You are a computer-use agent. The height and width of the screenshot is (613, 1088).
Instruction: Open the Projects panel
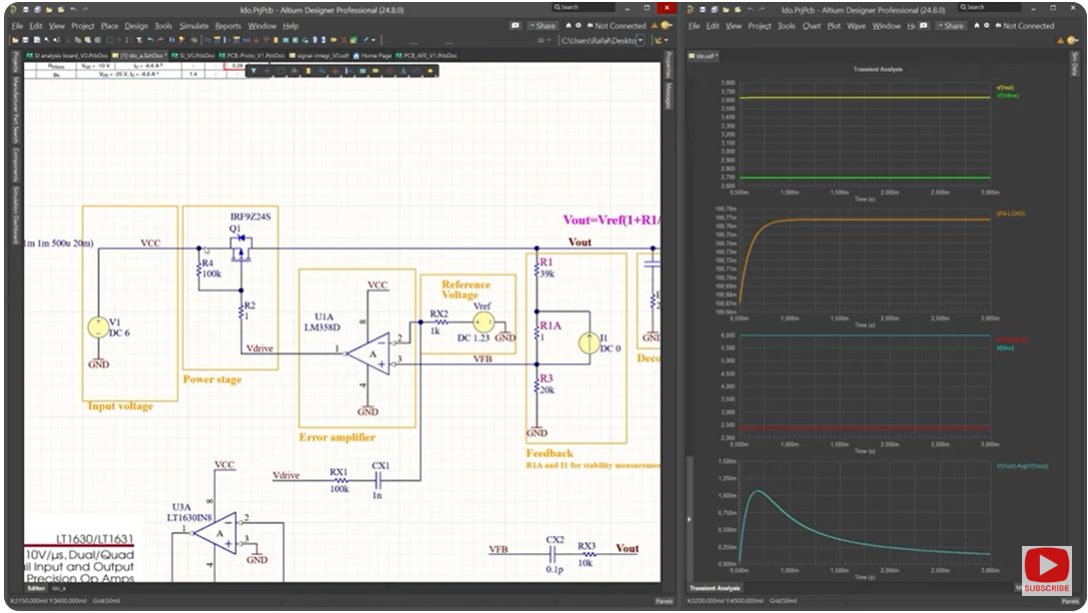[8, 60]
